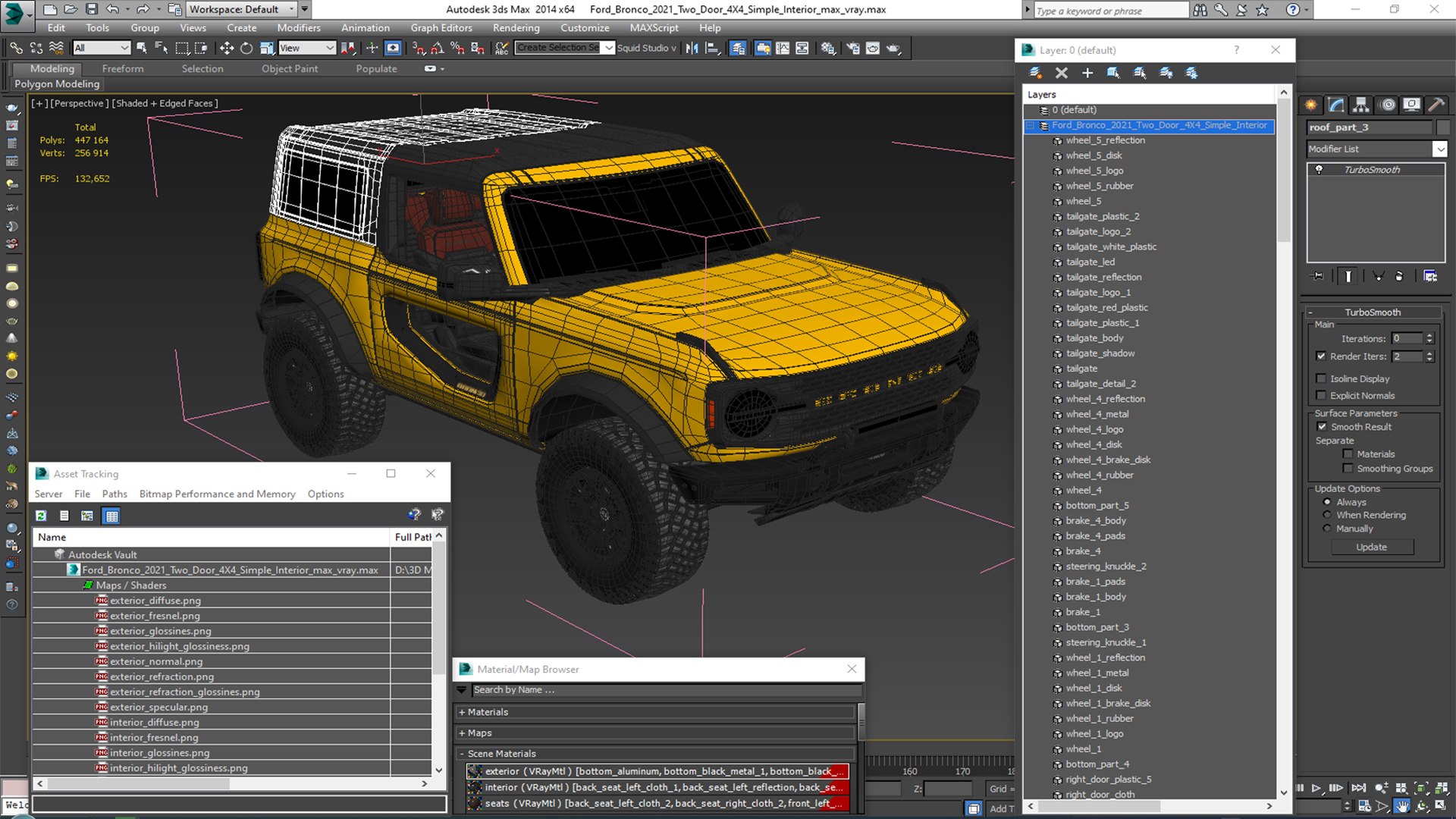Click Delete layer X icon in Layer dialog
This screenshot has height=819, width=1456.
click(x=1061, y=73)
